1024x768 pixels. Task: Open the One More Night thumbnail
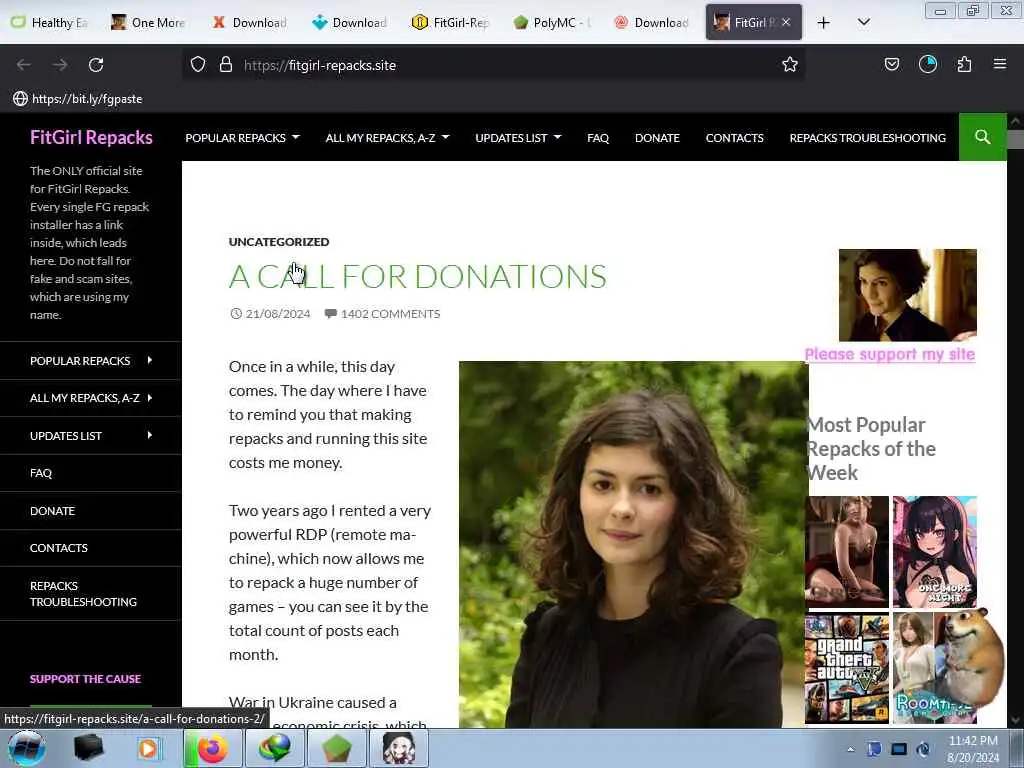(x=935, y=552)
